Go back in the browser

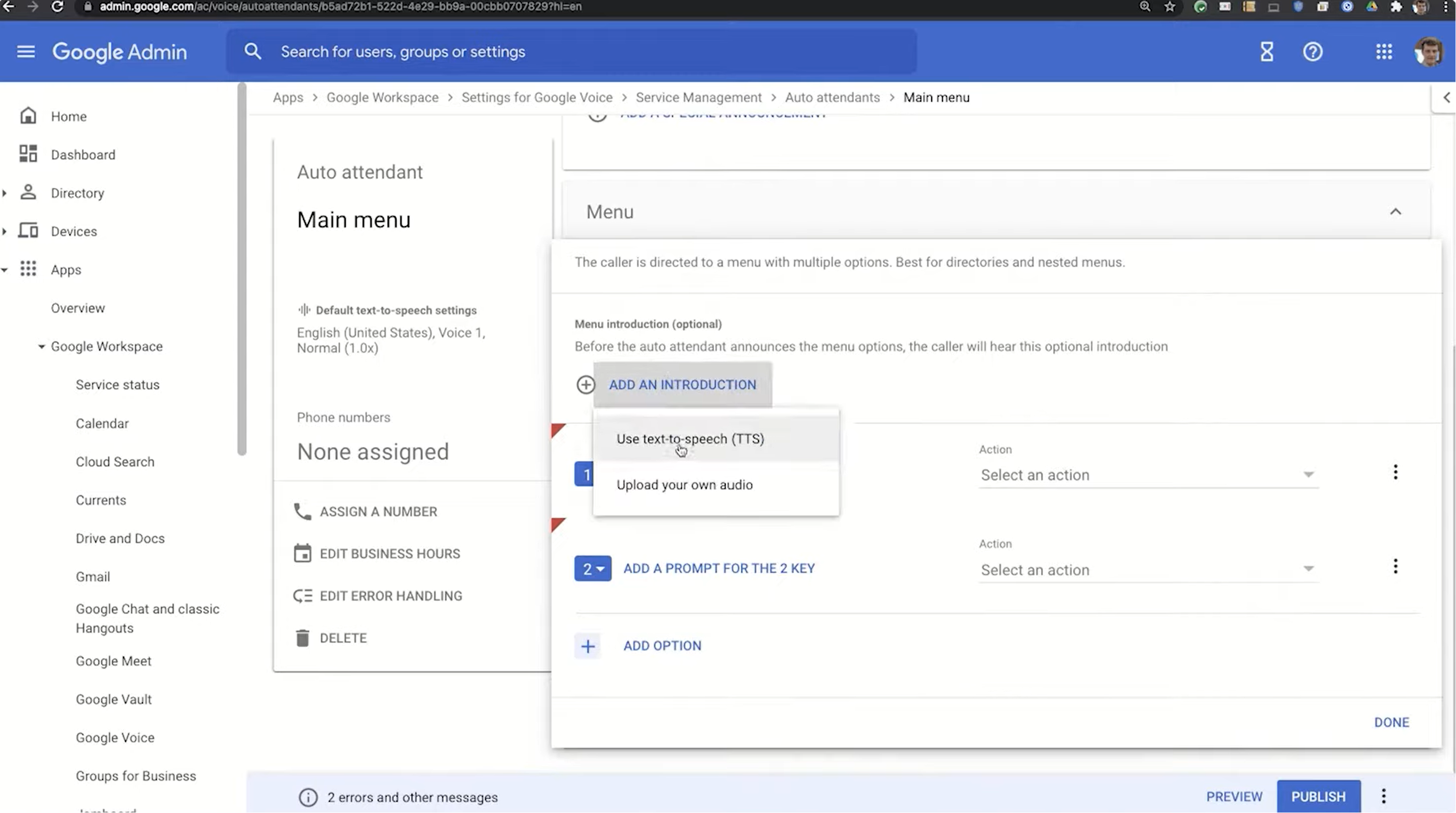click(8, 7)
